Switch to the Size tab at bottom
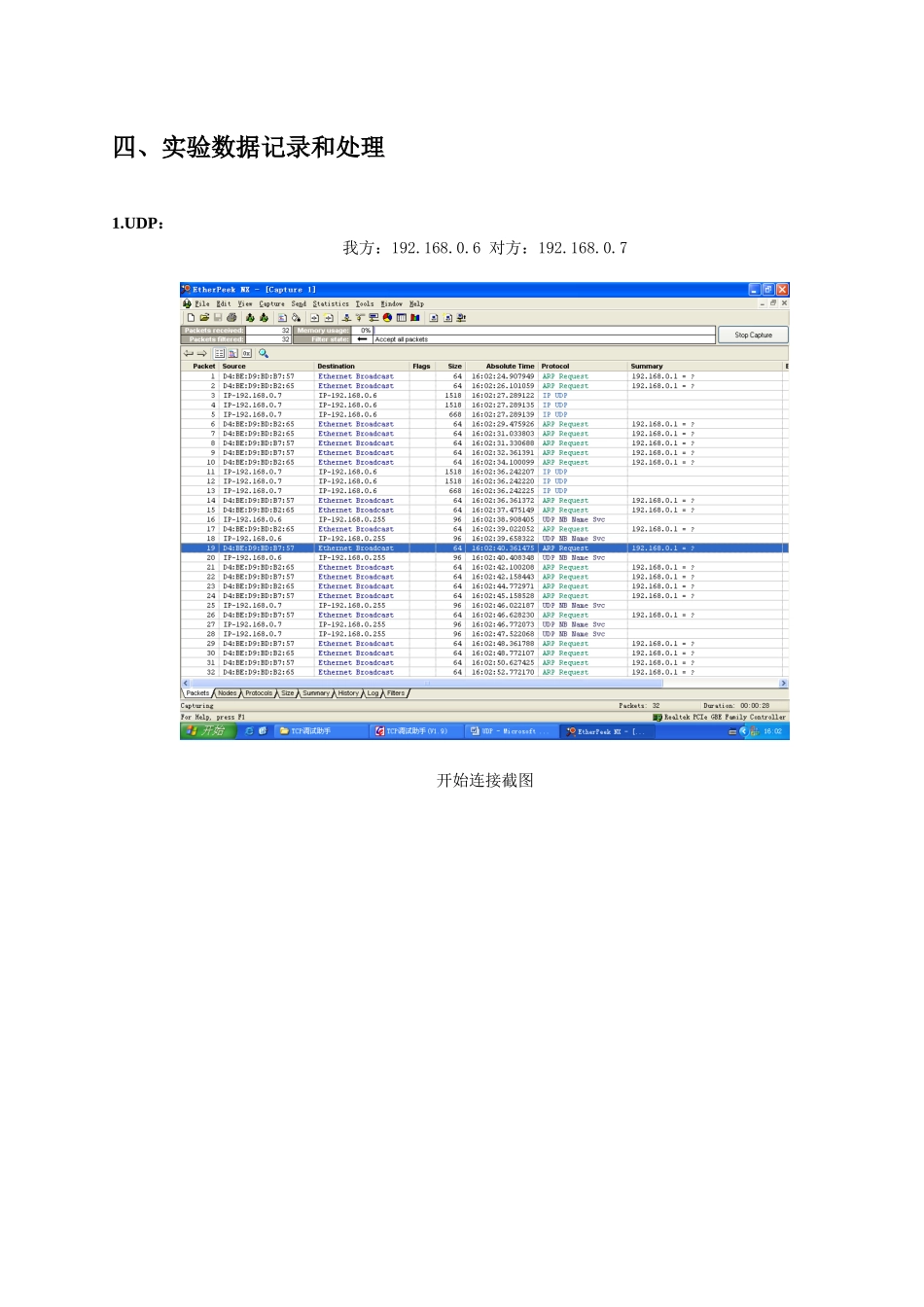Viewport: 924px width, 1307px height. coord(288,693)
